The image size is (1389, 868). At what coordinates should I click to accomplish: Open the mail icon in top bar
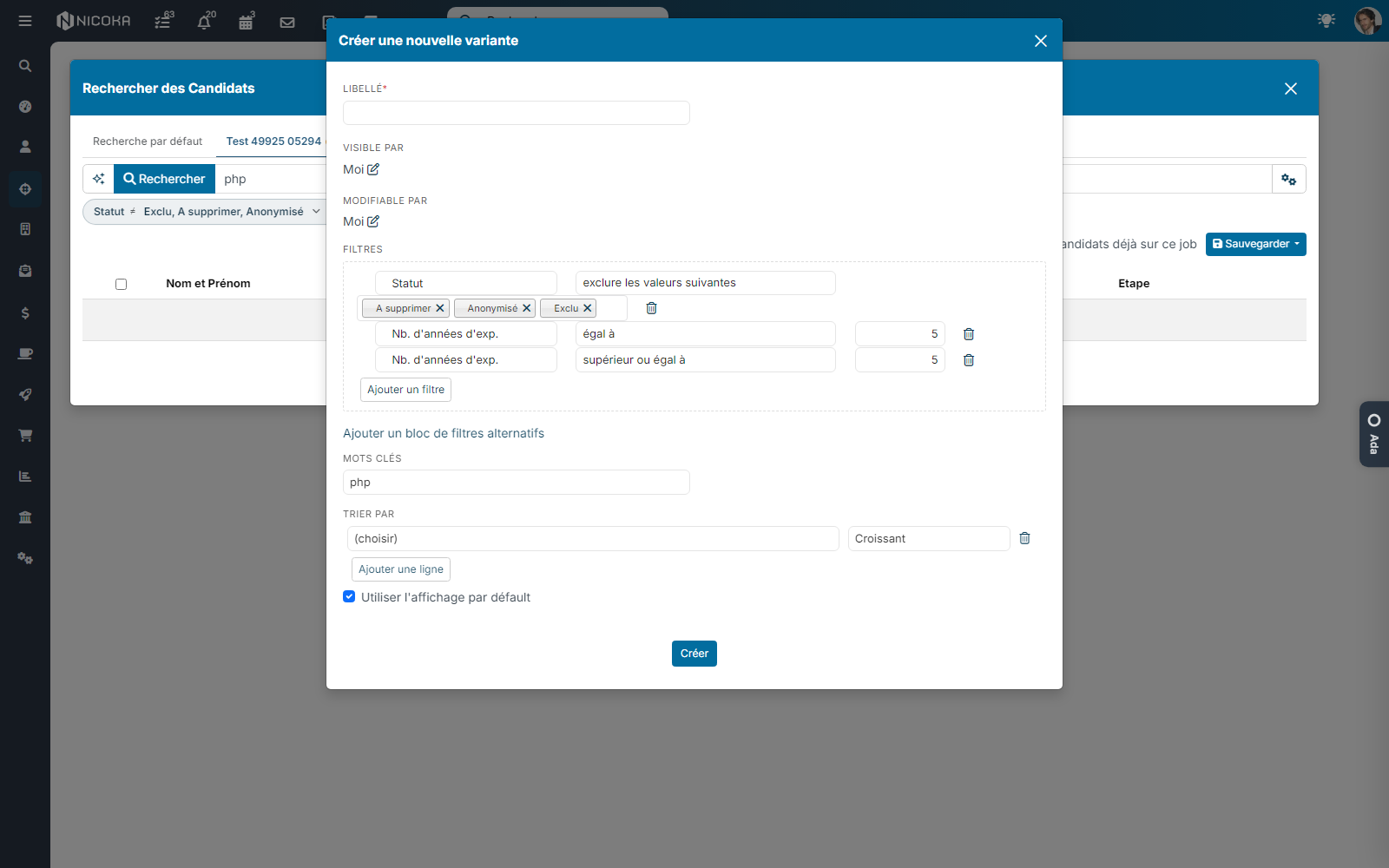(287, 22)
